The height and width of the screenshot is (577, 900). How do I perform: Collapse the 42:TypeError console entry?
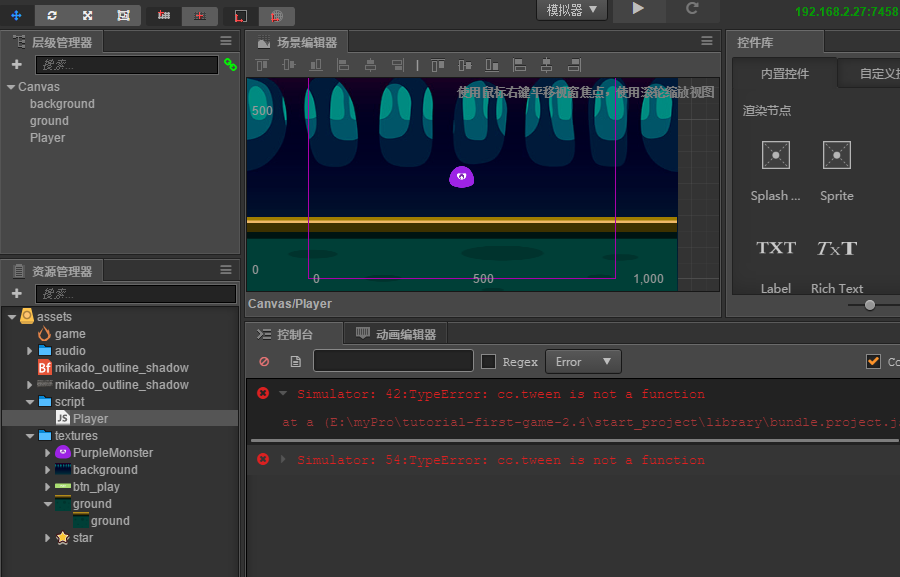pos(282,394)
